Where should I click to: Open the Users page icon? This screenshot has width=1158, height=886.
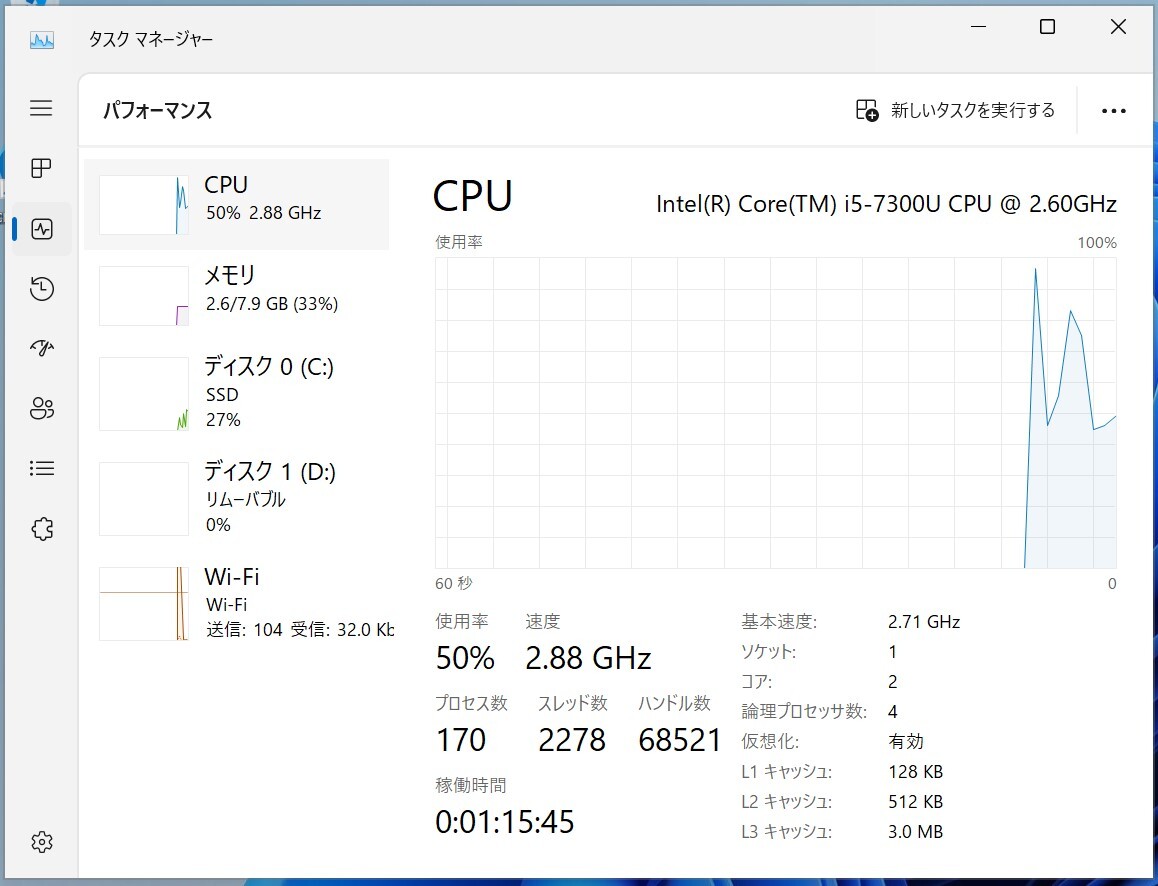(42, 408)
